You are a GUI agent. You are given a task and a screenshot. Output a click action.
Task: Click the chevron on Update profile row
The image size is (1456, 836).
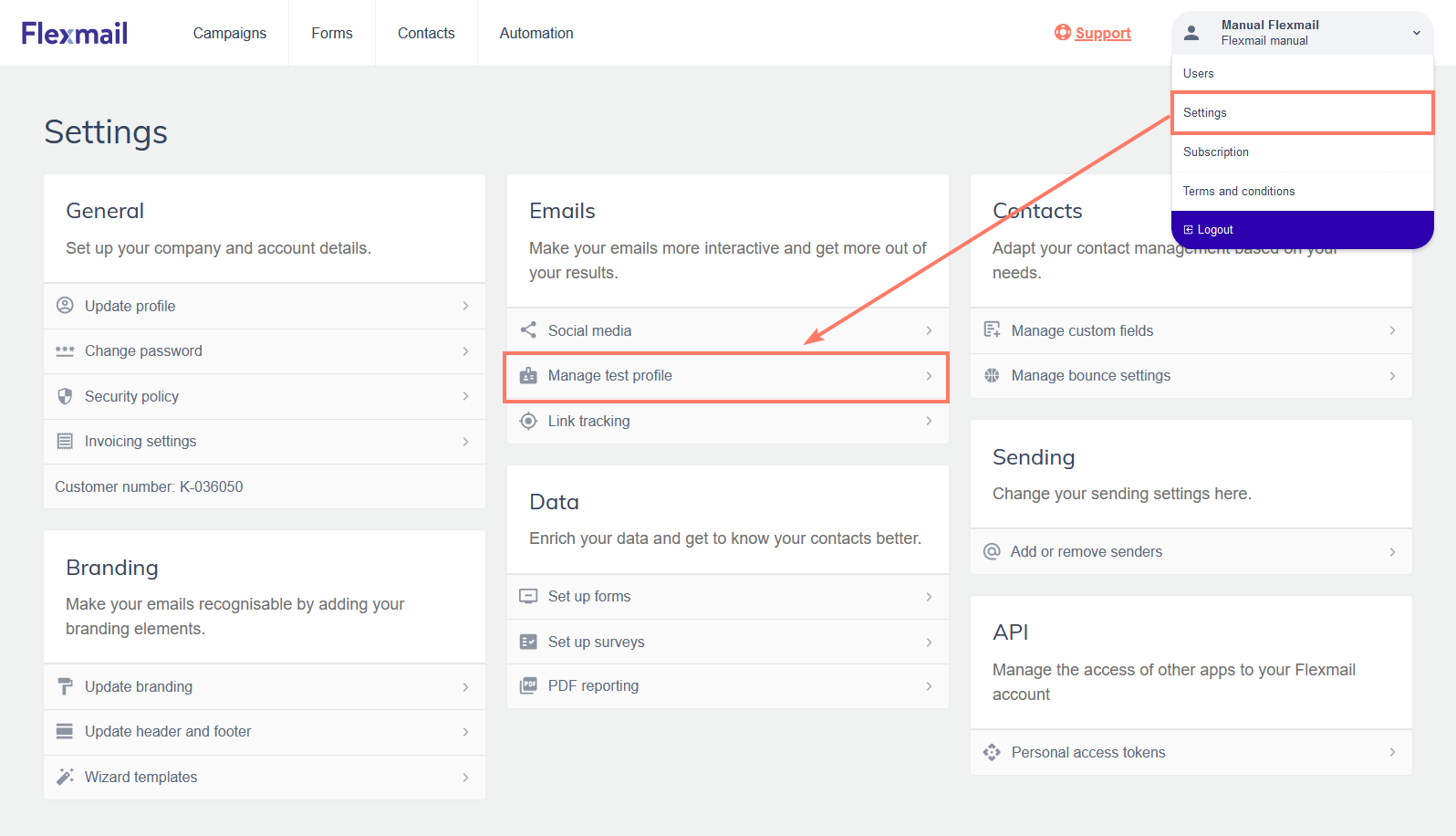coord(465,306)
